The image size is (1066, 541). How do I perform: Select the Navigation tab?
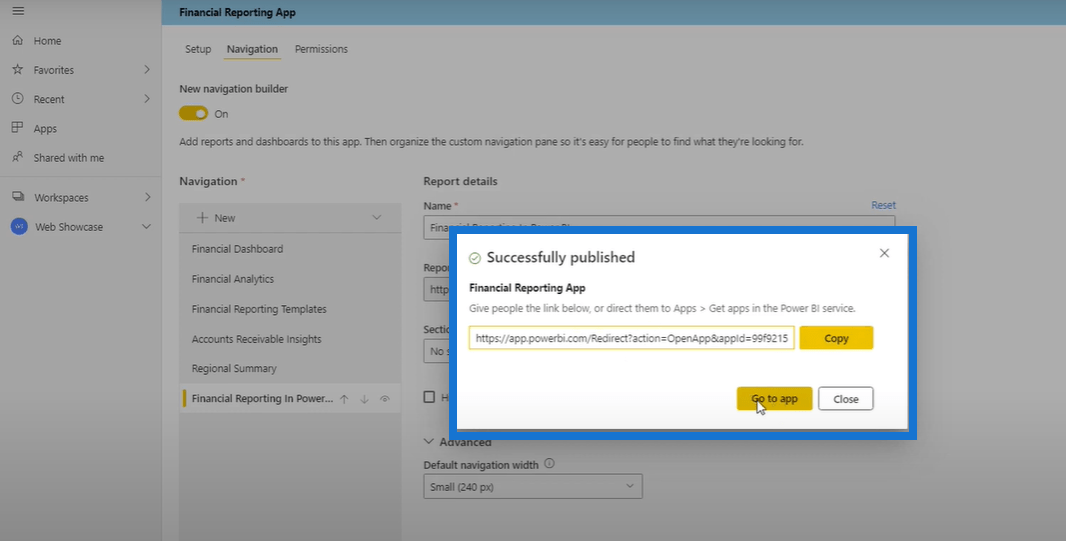(x=252, y=49)
